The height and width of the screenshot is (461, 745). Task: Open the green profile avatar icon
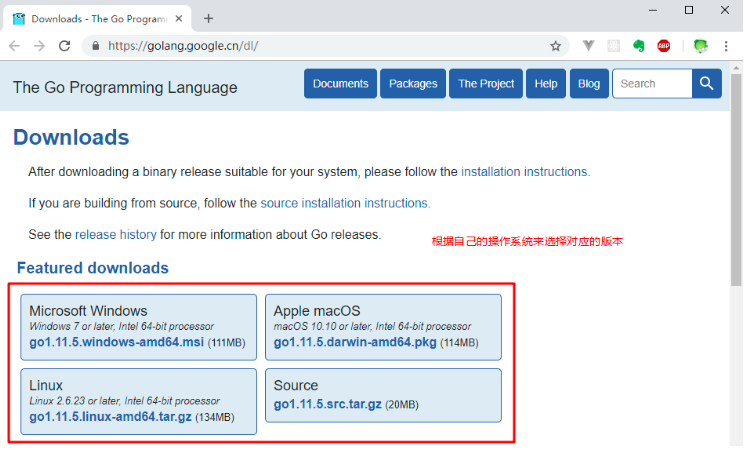tap(700, 46)
